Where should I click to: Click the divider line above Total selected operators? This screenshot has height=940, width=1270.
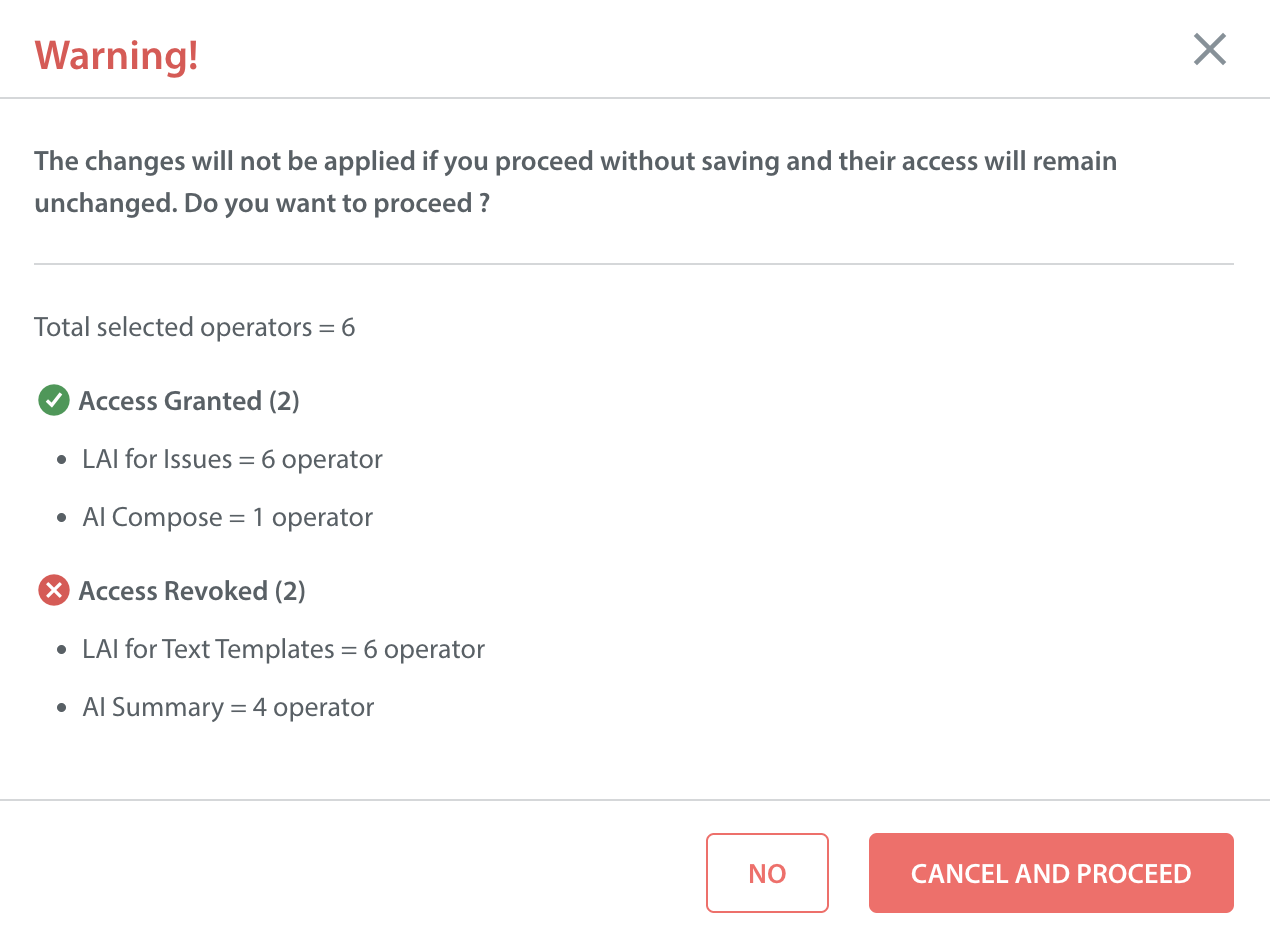634,264
